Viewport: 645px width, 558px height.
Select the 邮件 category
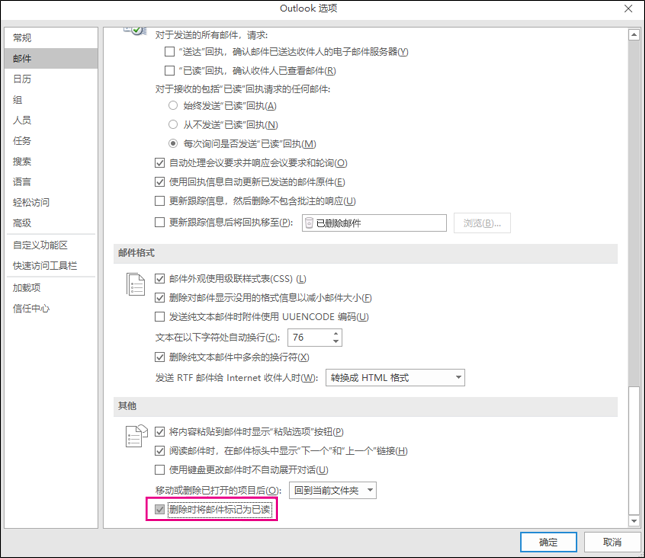click(x=51, y=58)
